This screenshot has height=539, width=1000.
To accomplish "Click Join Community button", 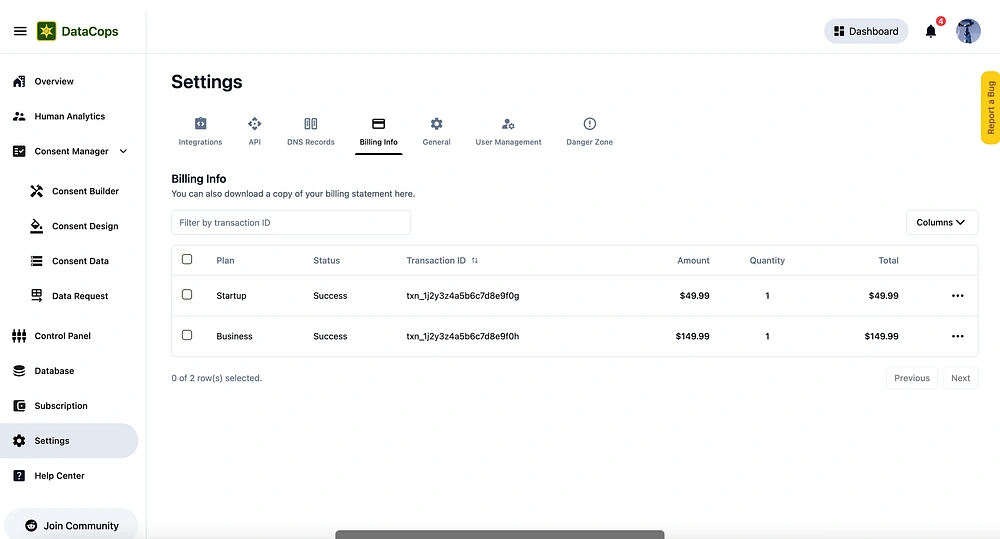I will click(x=71, y=525).
